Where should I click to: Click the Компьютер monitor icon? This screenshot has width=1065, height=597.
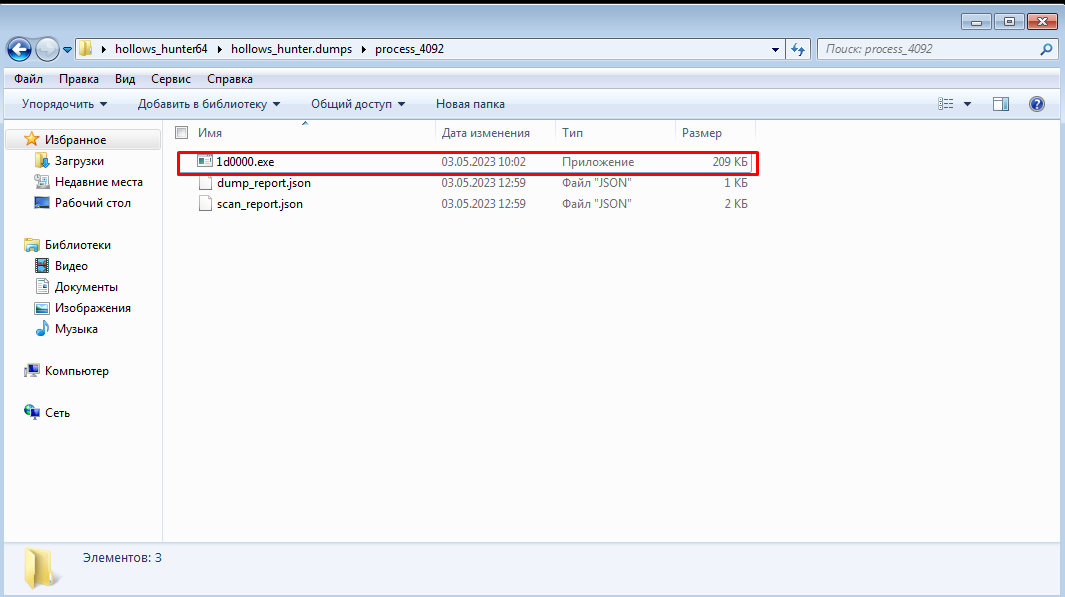tap(31, 371)
